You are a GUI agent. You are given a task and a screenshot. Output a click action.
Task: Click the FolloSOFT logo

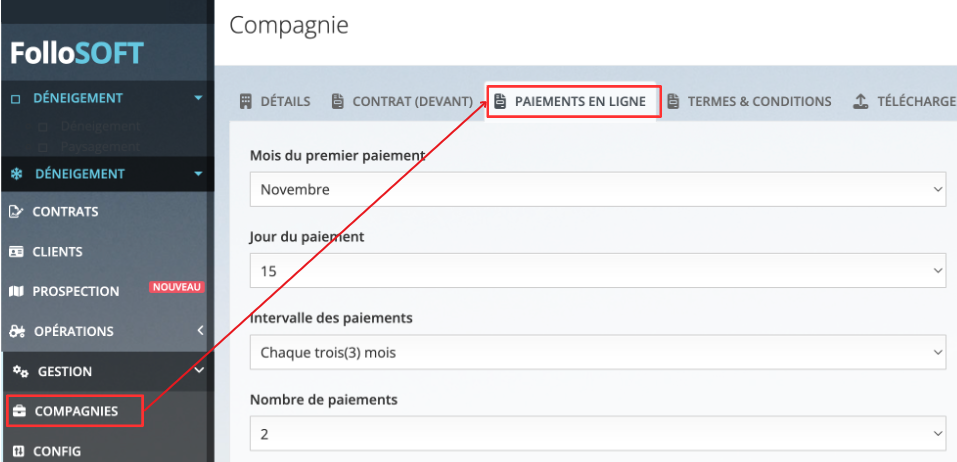(x=77, y=54)
